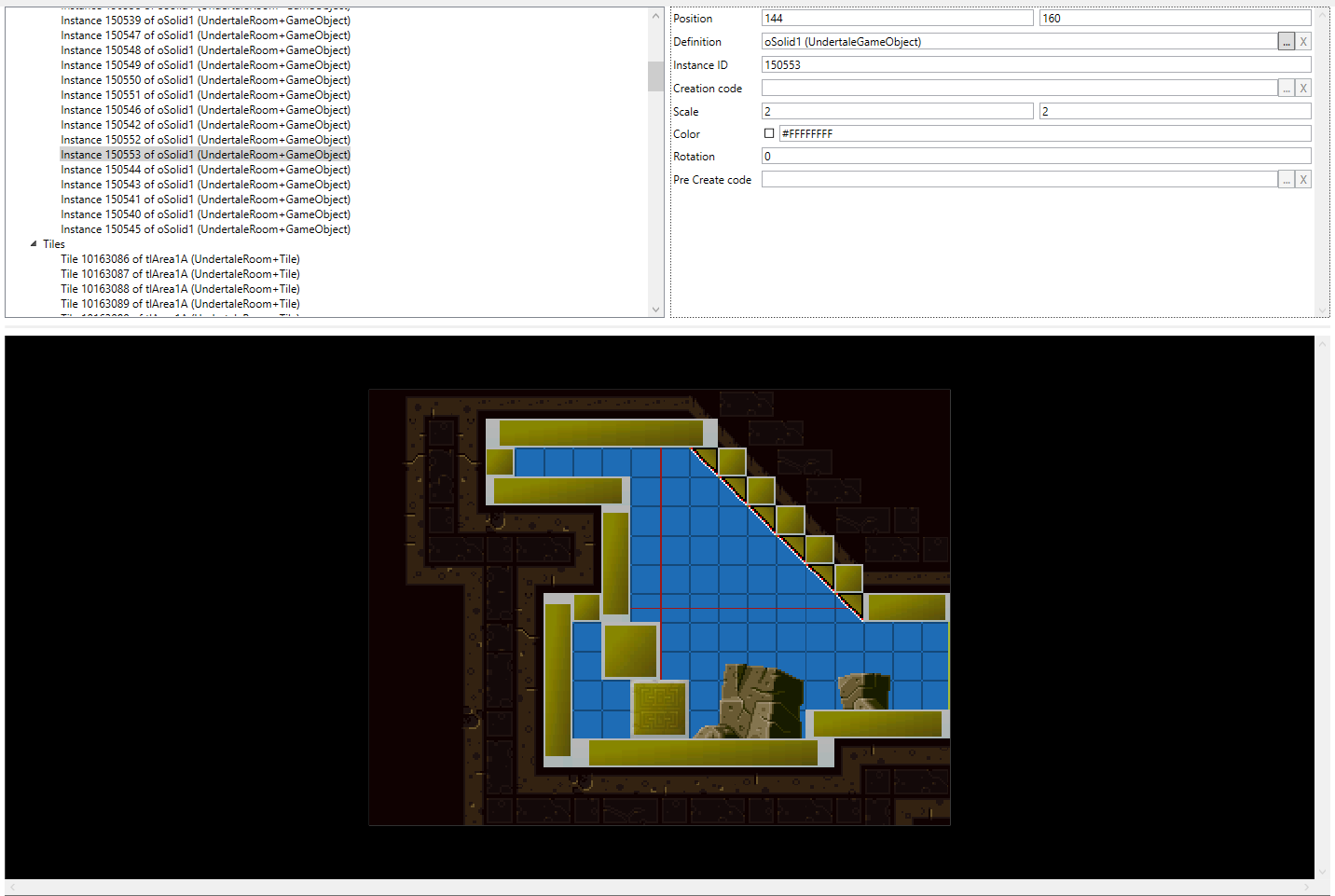Select Instance 150544 of oSolid1
1335x896 pixels.
[x=205, y=170]
